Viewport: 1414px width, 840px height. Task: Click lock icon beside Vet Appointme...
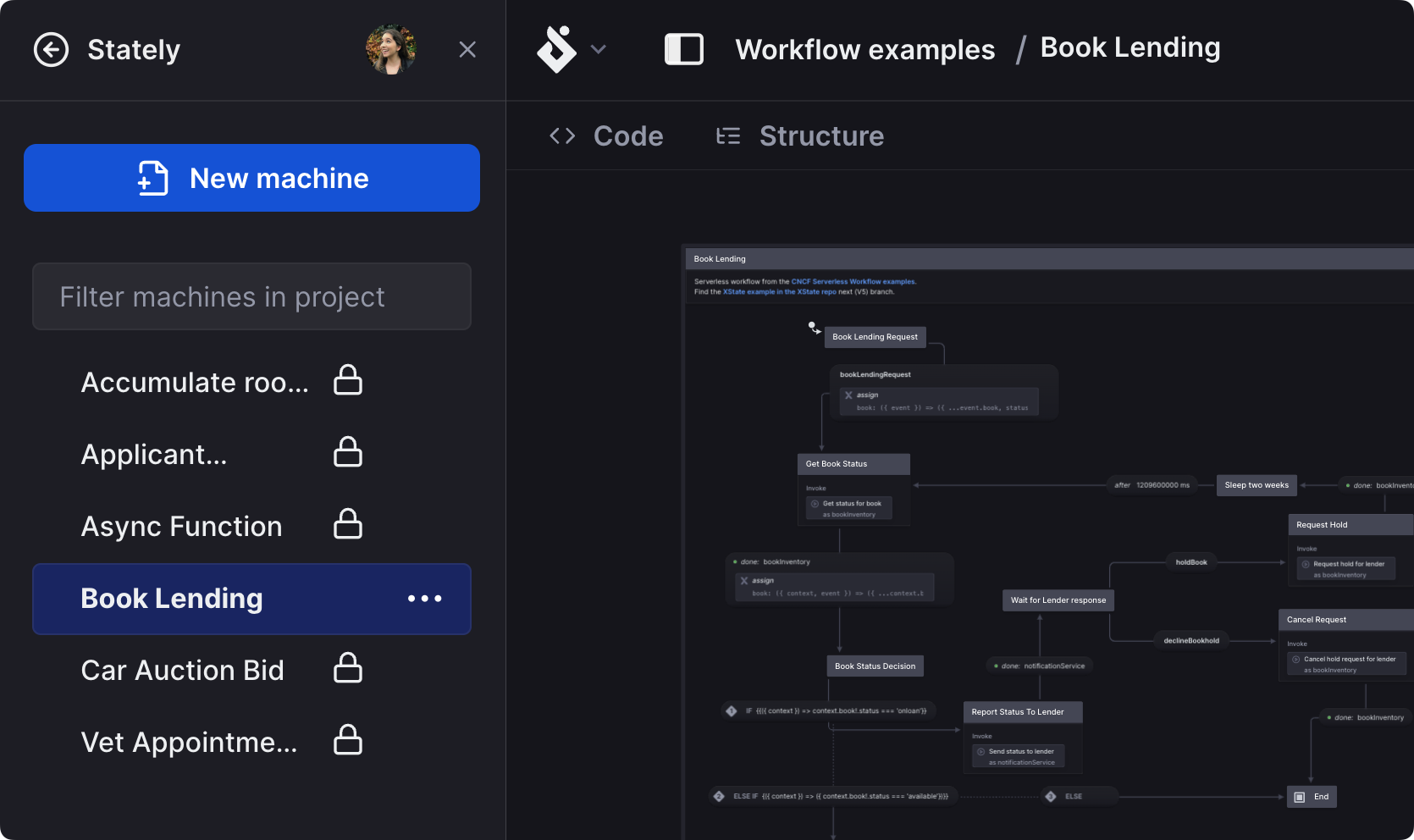pos(348,741)
